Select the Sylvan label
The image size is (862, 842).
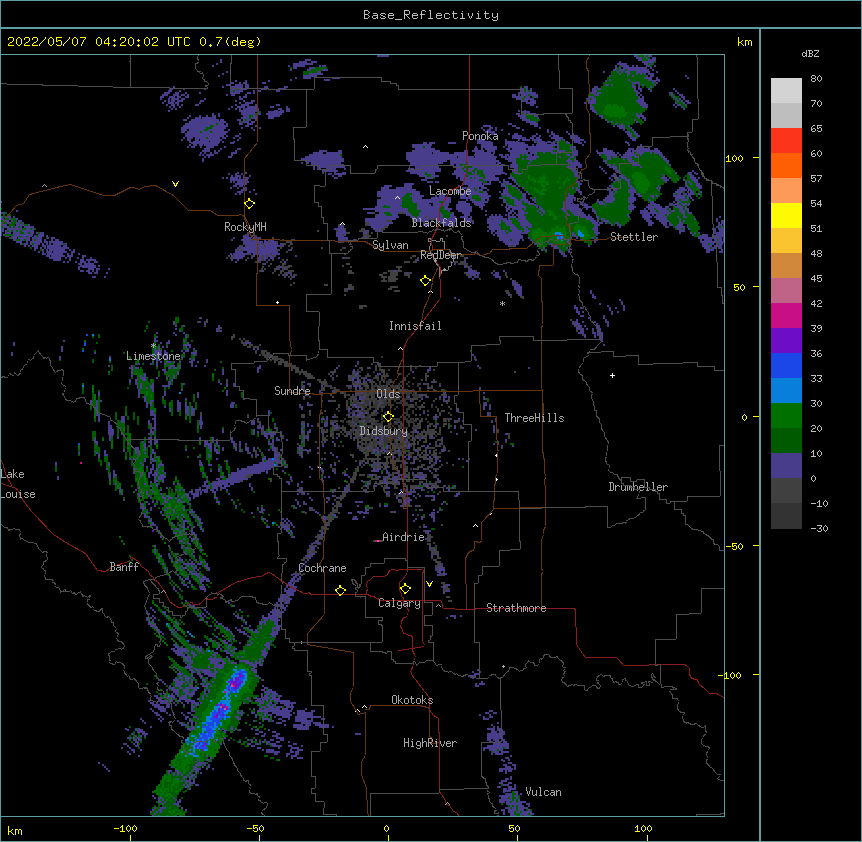pos(390,245)
